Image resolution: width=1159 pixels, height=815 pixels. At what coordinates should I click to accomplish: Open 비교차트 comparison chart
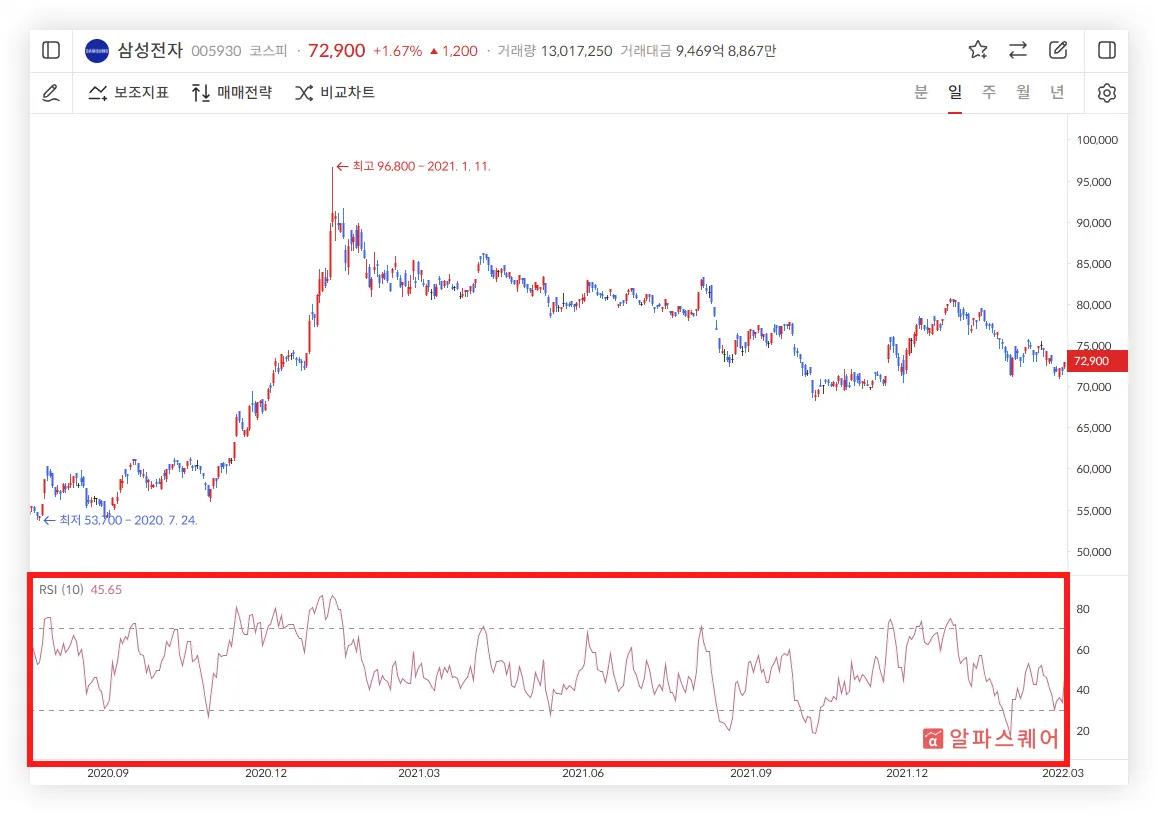click(x=335, y=92)
